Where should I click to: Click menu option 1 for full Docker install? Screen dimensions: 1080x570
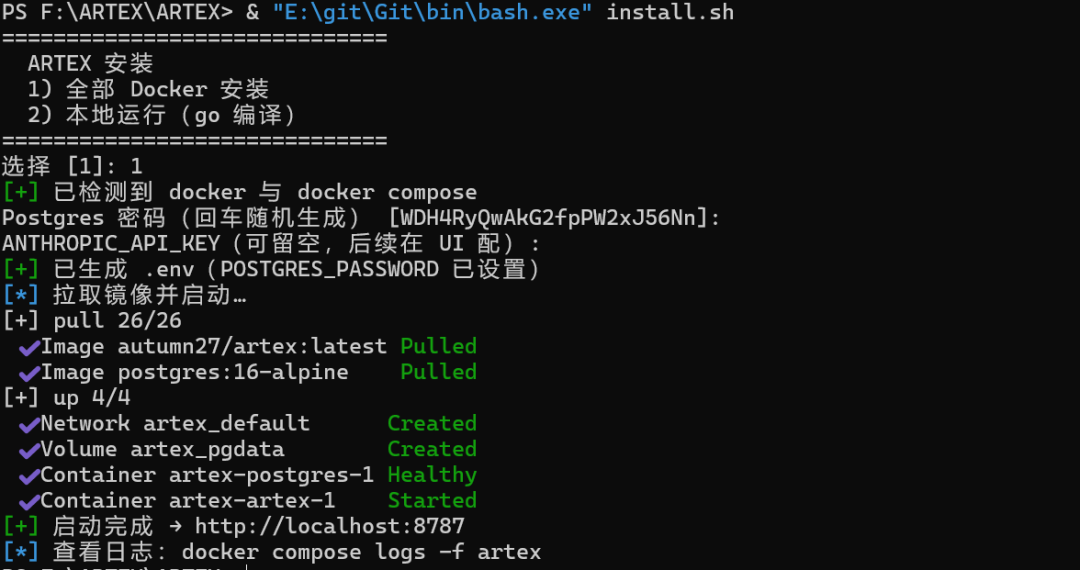click(x=148, y=89)
